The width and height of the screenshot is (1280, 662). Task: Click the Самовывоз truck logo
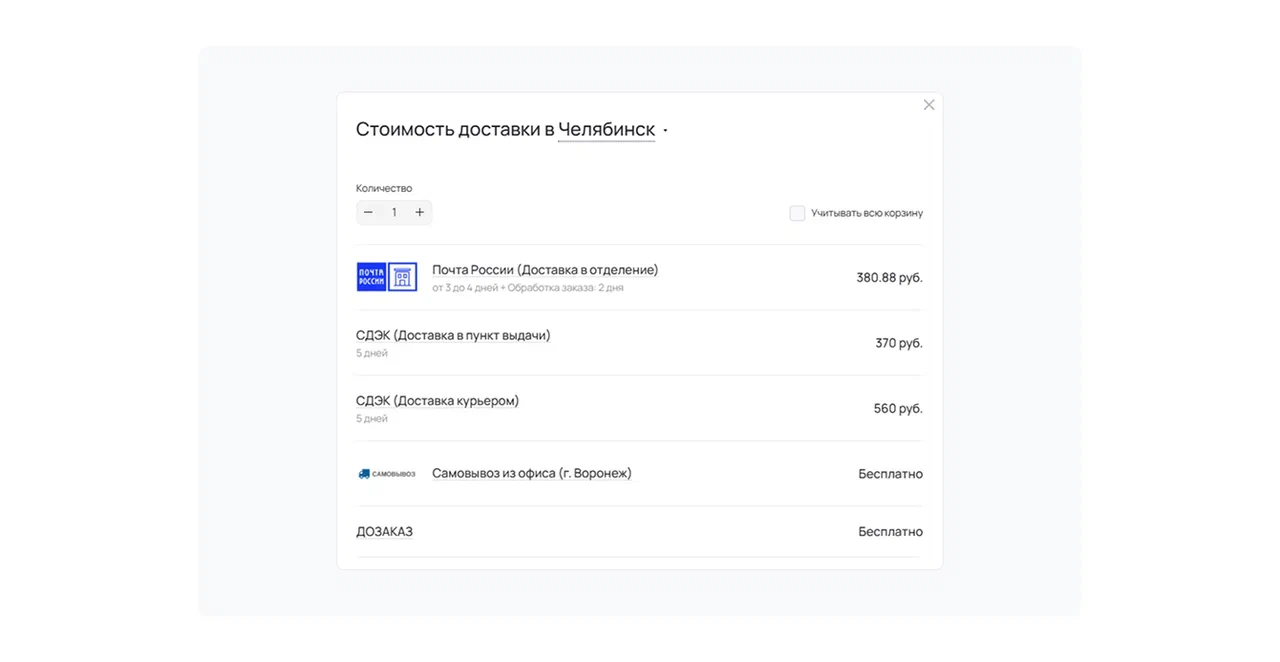386,474
